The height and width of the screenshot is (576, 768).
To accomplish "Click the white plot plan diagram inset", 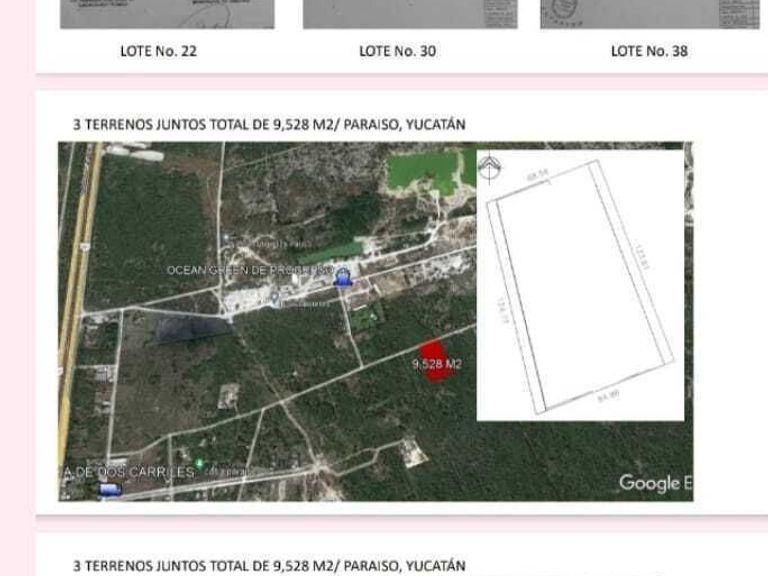I will (580, 286).
